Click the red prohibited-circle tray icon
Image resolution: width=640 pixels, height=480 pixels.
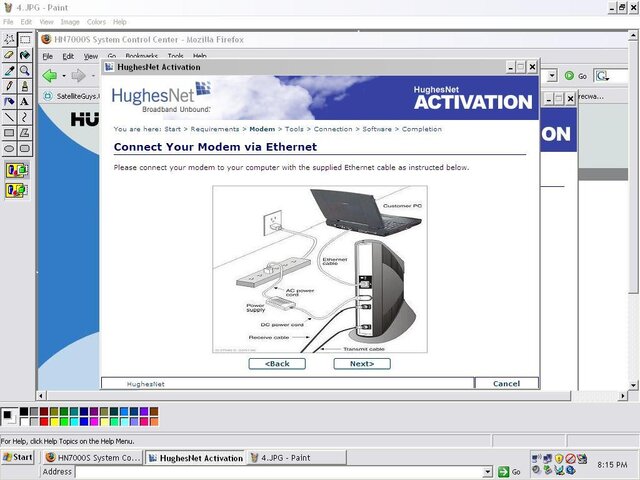pyautogui.click(x=570, y=458)
